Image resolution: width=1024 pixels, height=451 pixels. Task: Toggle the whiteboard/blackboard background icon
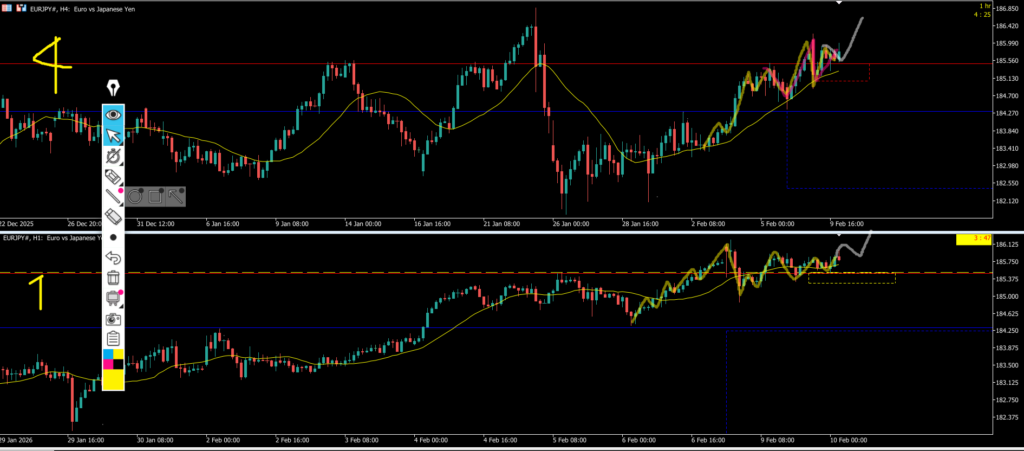(113, 298)
